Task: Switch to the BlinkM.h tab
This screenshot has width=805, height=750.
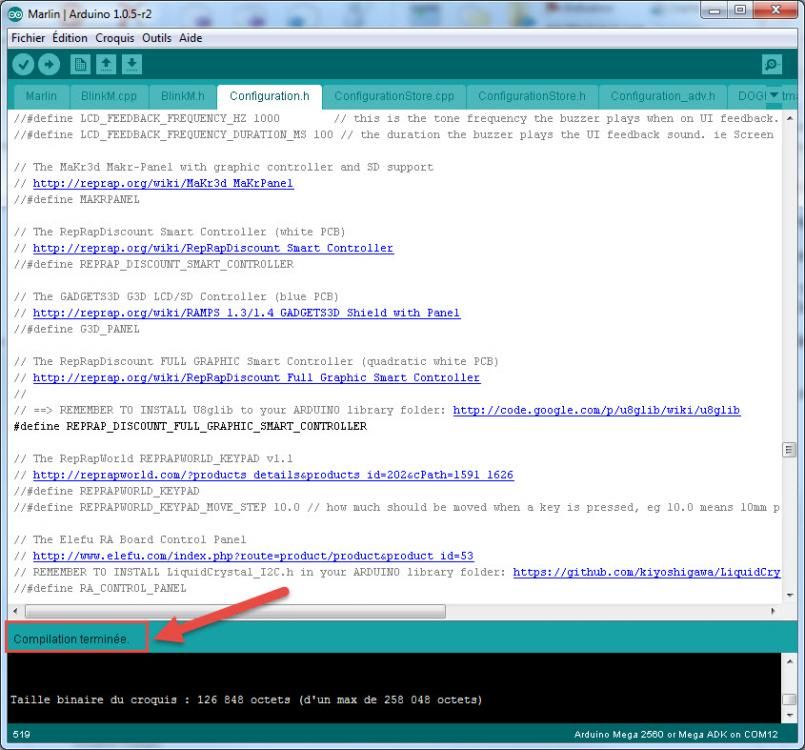Action: [x=183, y=97]
